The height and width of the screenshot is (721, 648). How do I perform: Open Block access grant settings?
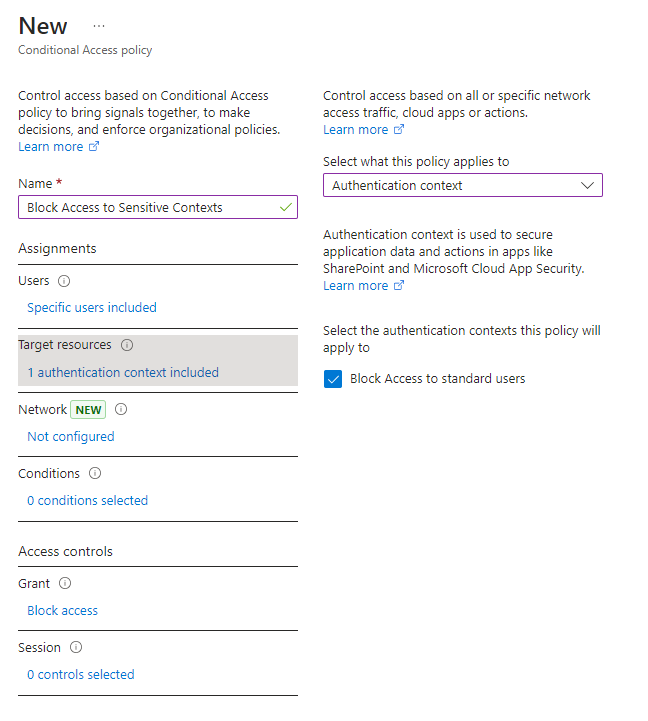[63, 610]
